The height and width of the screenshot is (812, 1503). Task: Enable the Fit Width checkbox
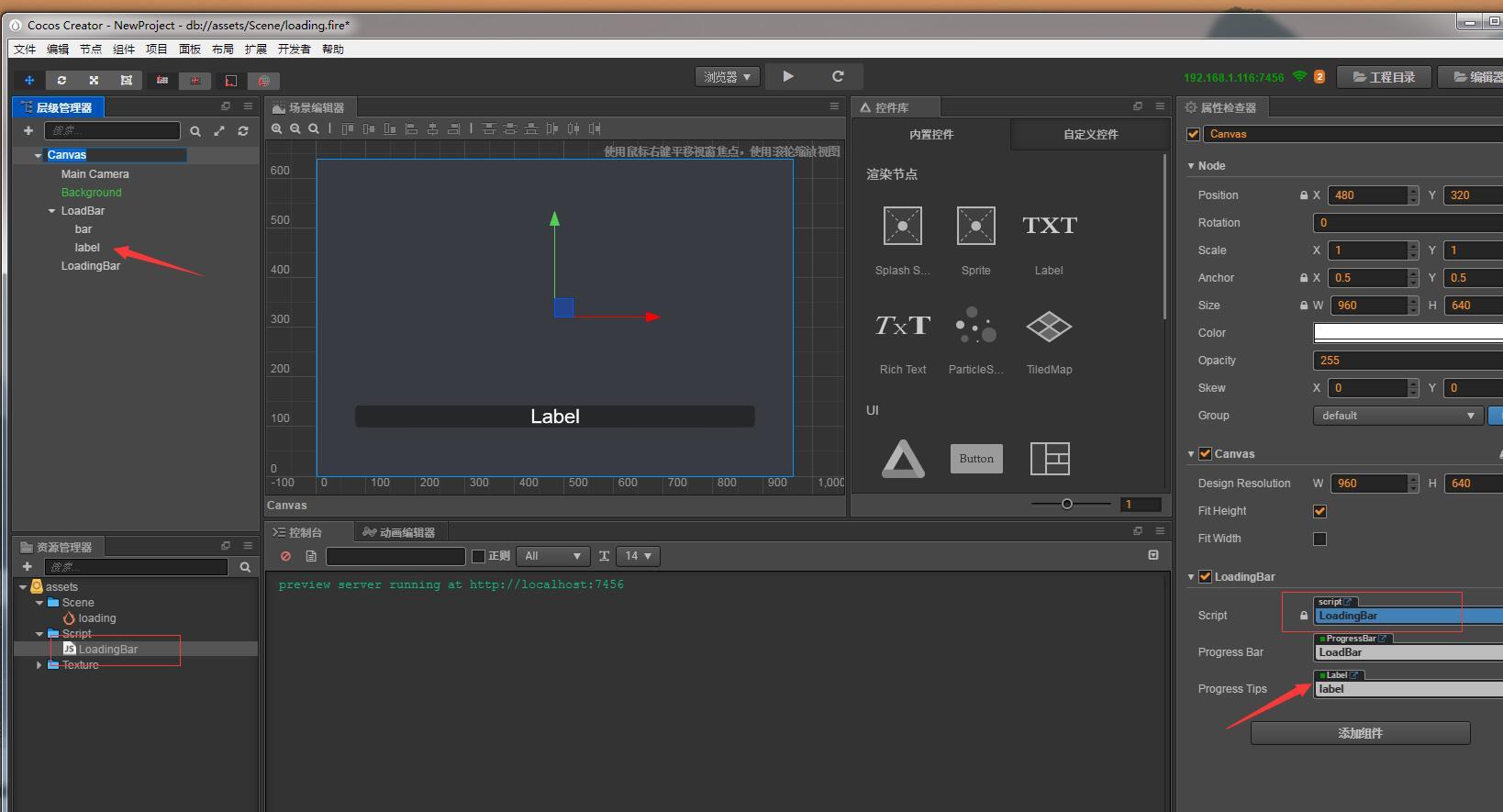tap(1319, 539)
